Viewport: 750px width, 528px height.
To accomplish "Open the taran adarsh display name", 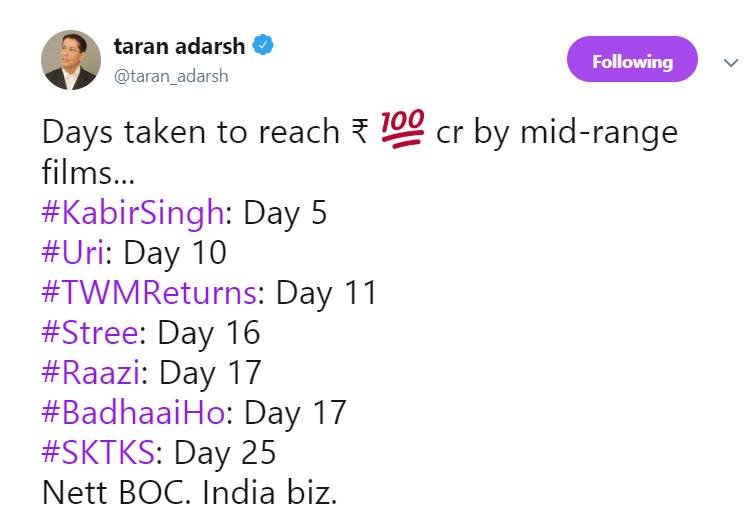I will [x=179, y=45].
